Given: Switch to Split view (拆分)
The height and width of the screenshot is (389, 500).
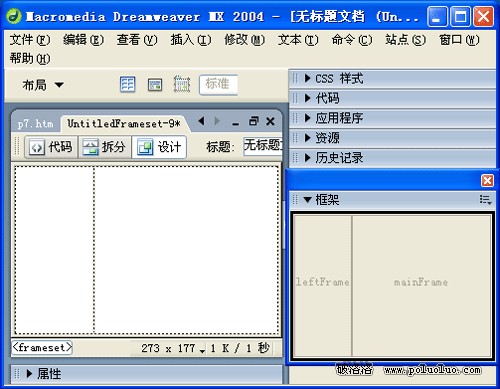Looking at the screenshot, I should 105,147.
